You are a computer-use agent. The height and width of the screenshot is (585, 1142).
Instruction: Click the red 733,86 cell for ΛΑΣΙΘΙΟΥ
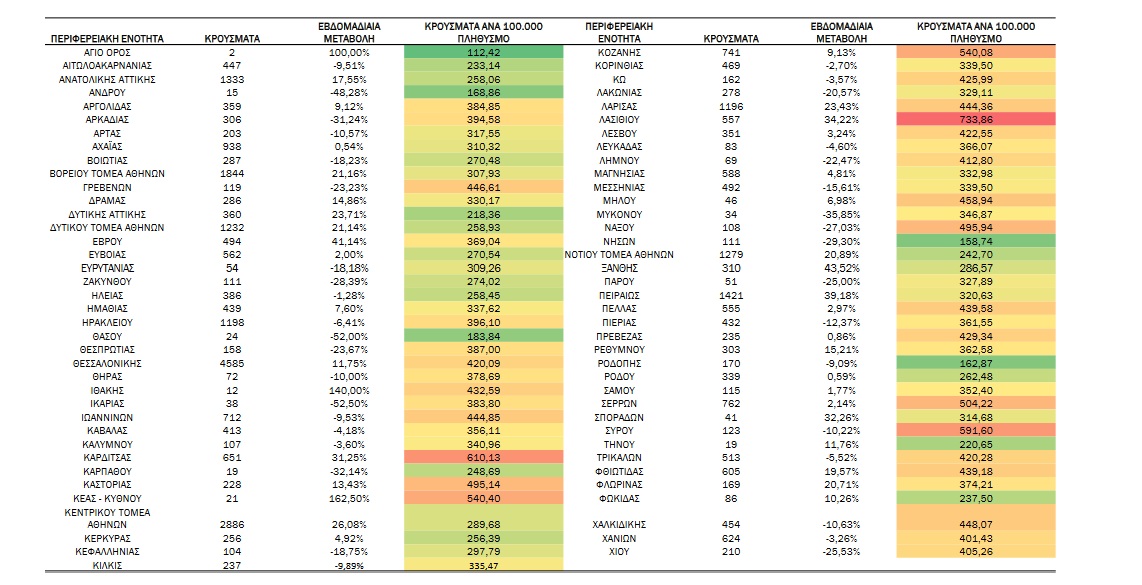tap(975, 119)
